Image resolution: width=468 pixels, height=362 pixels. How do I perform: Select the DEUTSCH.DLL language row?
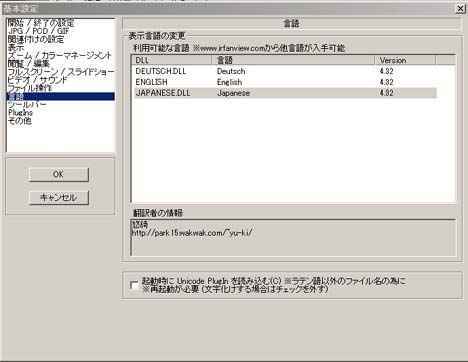[x=285, y=71]
